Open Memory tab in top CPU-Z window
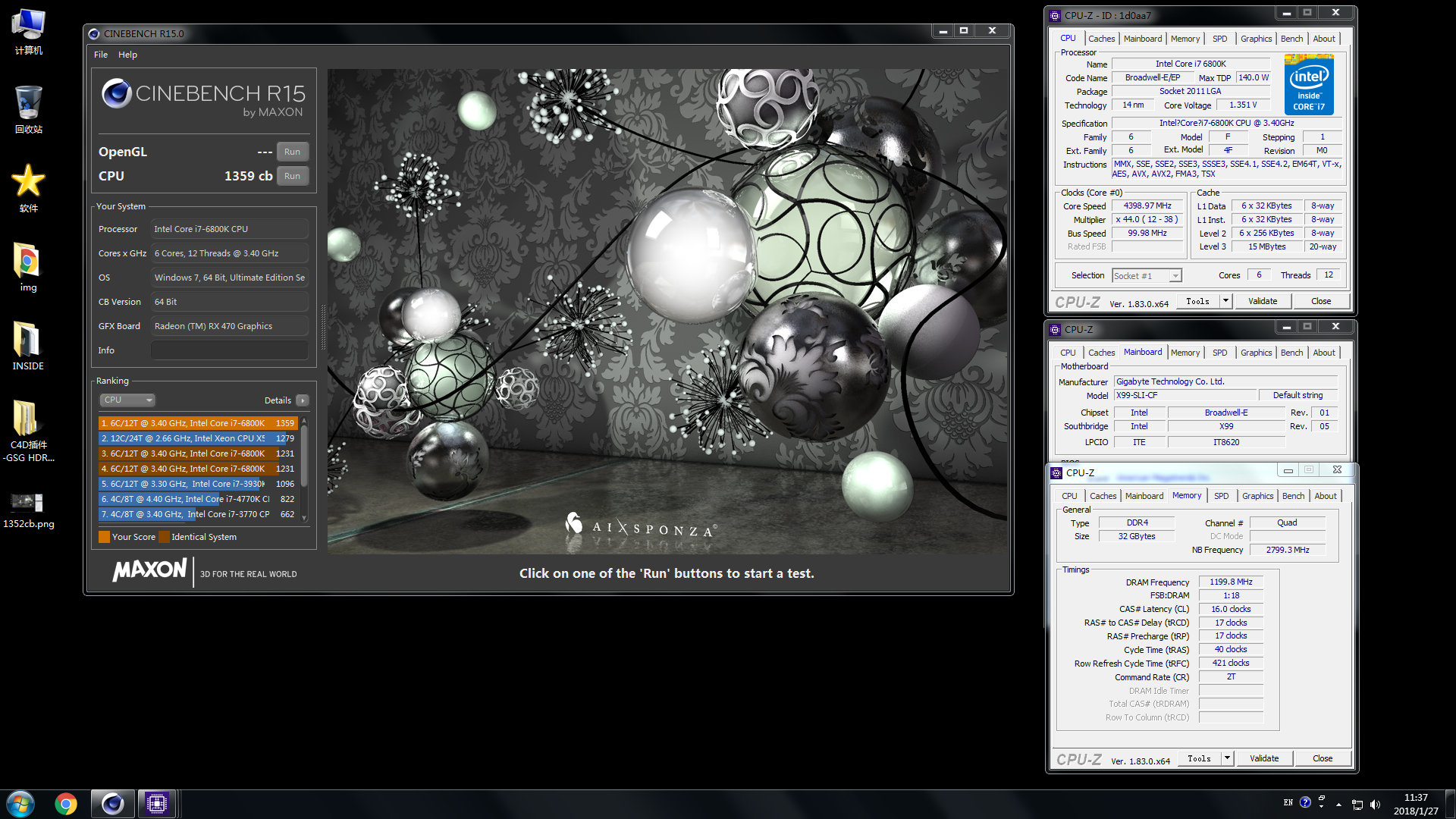Screen dimensions: 1456x819 point(1185,39)
